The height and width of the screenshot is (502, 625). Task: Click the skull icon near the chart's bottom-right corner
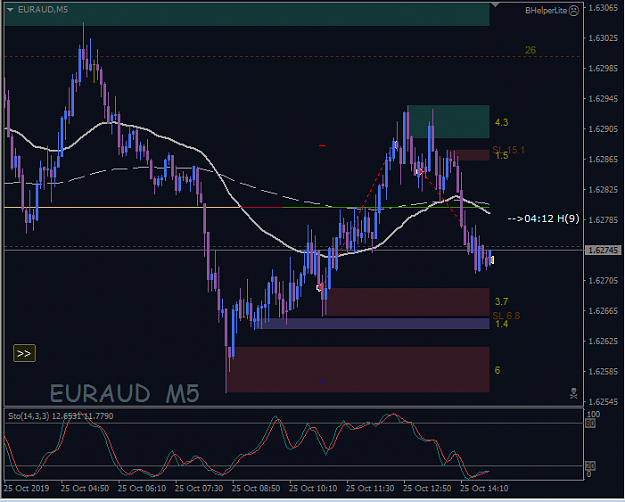click(x=573, y=394)
